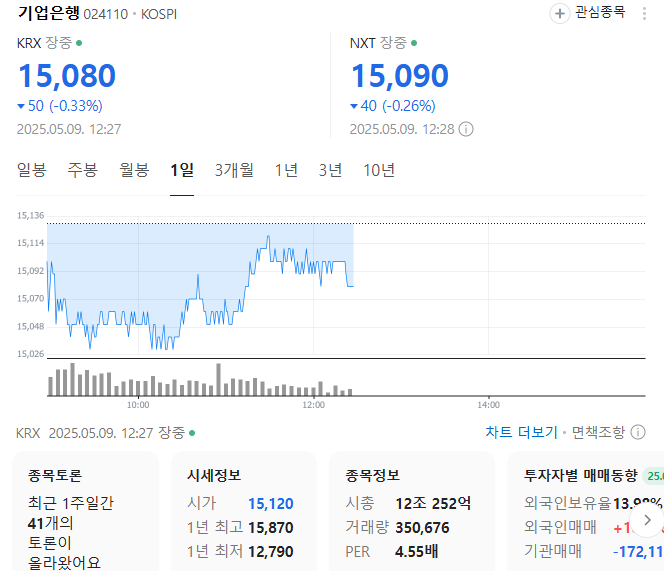Click info icon beside 면책조항
This screenshot has height=571, width=664.
pos(638,432)
